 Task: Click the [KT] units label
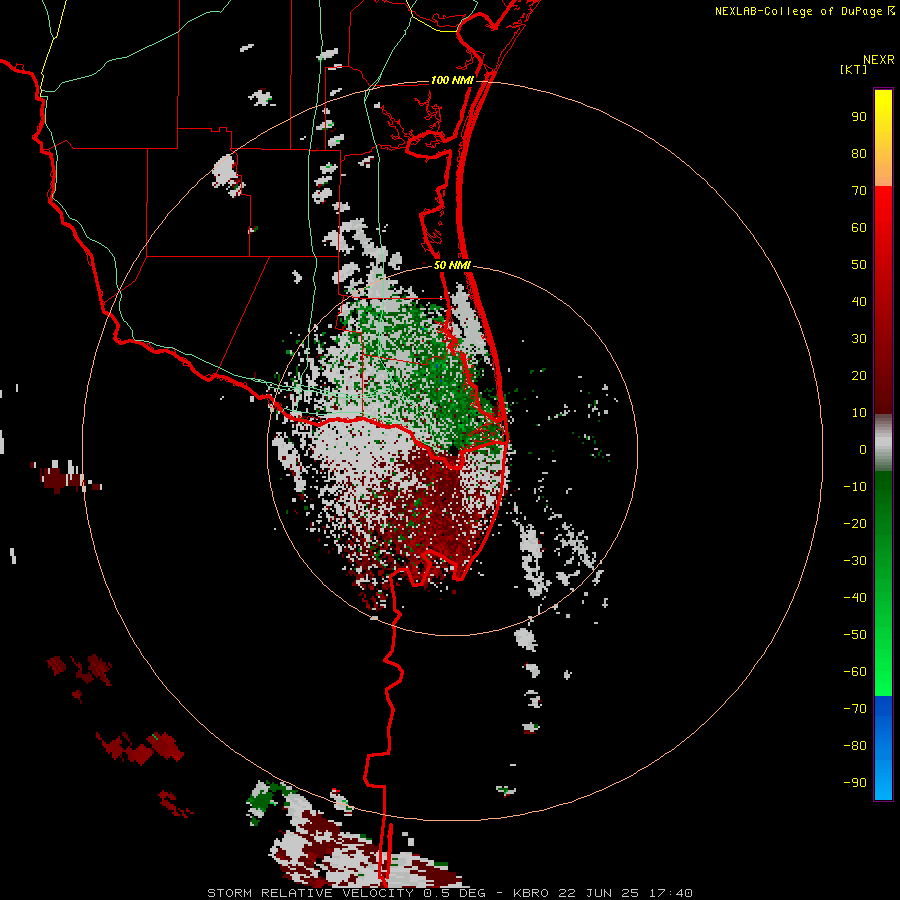(853, 69)
